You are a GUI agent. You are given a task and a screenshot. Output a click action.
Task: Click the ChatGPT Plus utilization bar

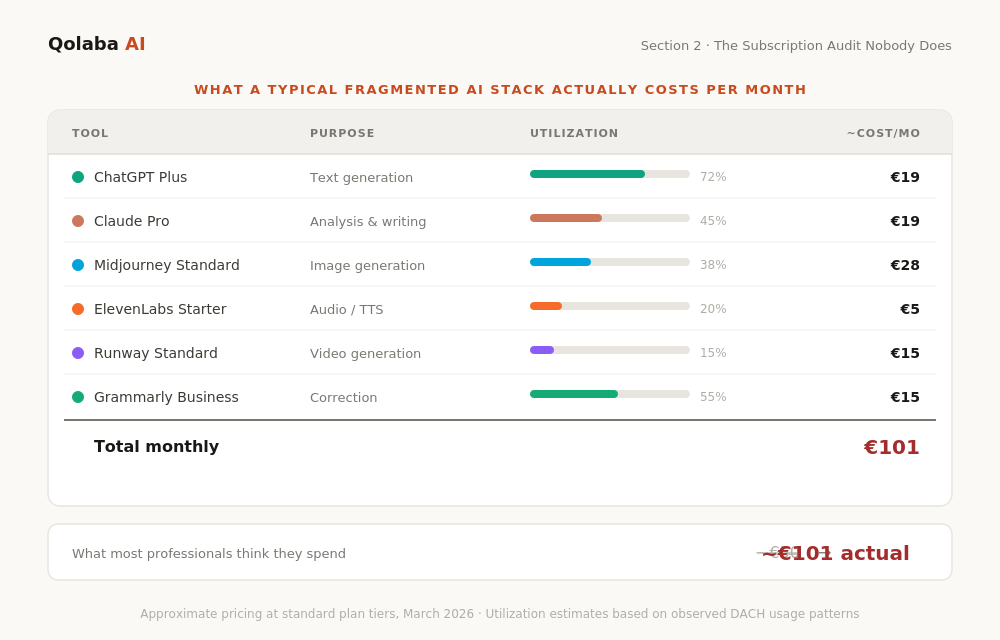tap(609, 174)
